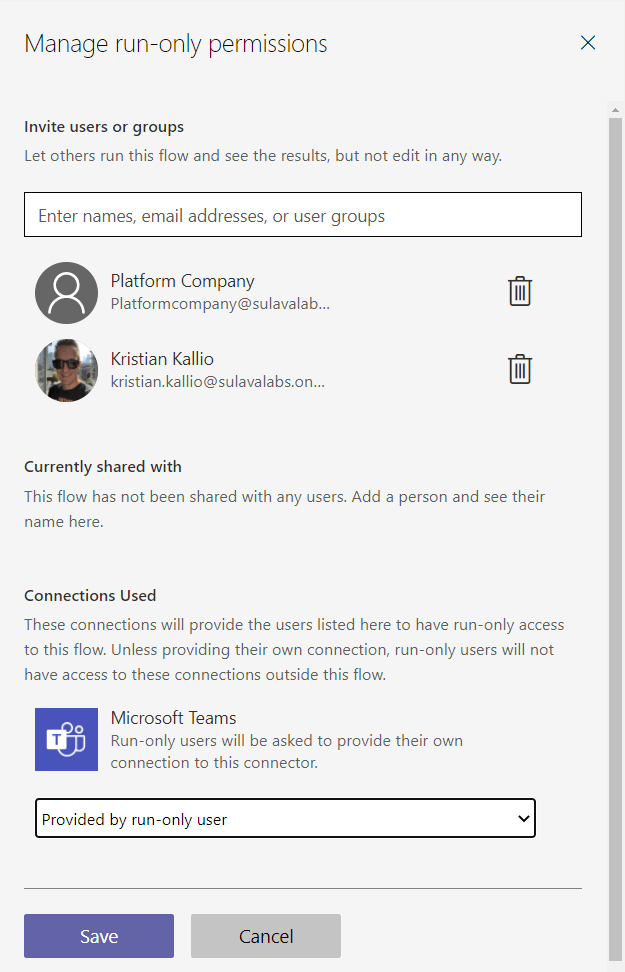This screenshot has height=972, width=625.
Task: Click the Platform Company default avatar icon
Action: tap(66, 292)
